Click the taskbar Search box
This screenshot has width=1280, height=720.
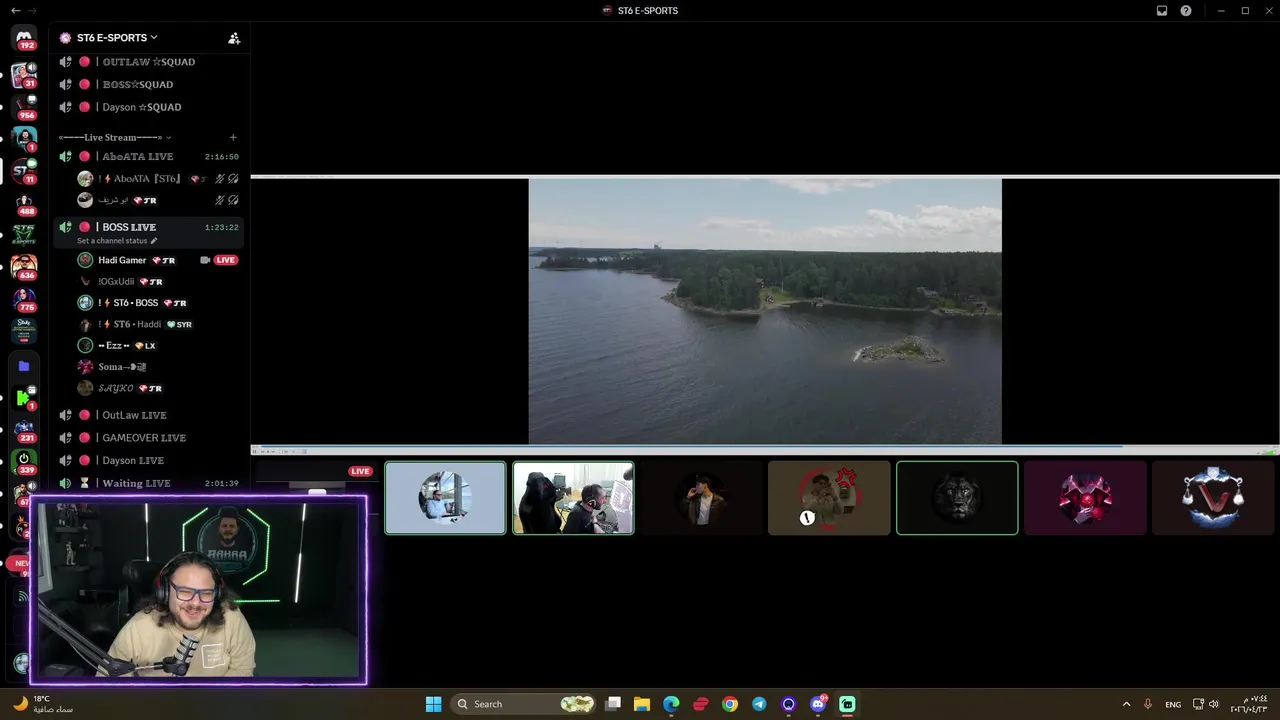(x=525, y=704)
